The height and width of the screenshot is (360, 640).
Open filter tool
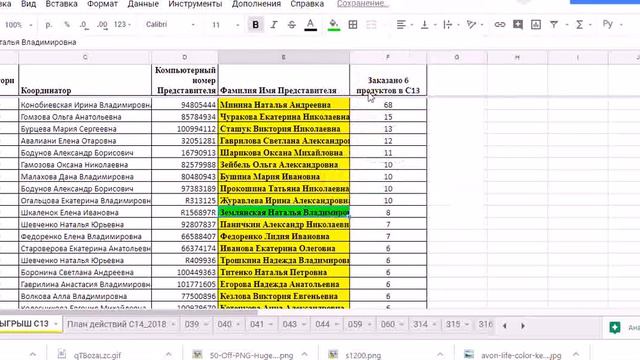coord(554,25)
